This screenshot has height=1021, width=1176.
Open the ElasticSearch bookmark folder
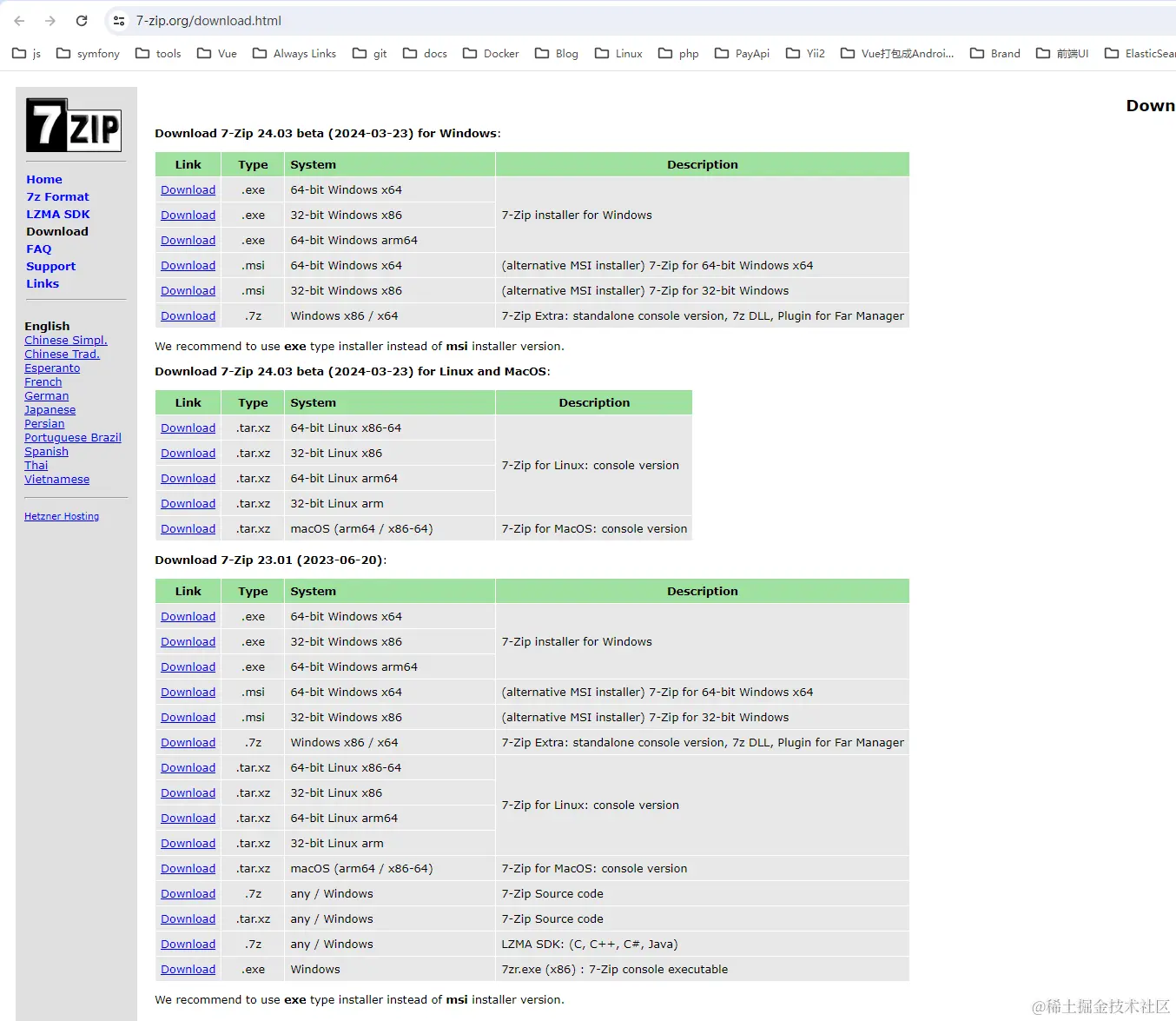pyautogui.click(x=1140, y=54)
